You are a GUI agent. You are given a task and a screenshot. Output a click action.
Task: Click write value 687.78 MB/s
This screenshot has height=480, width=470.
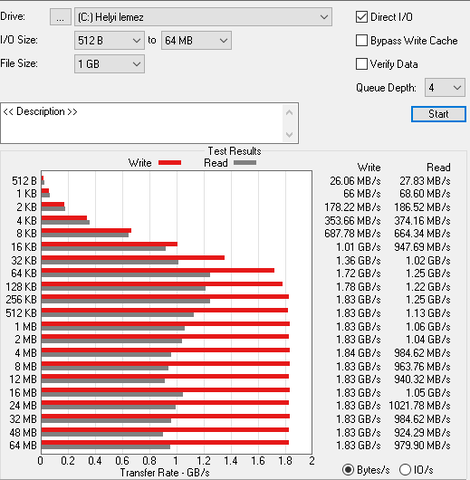pos(353,233)
